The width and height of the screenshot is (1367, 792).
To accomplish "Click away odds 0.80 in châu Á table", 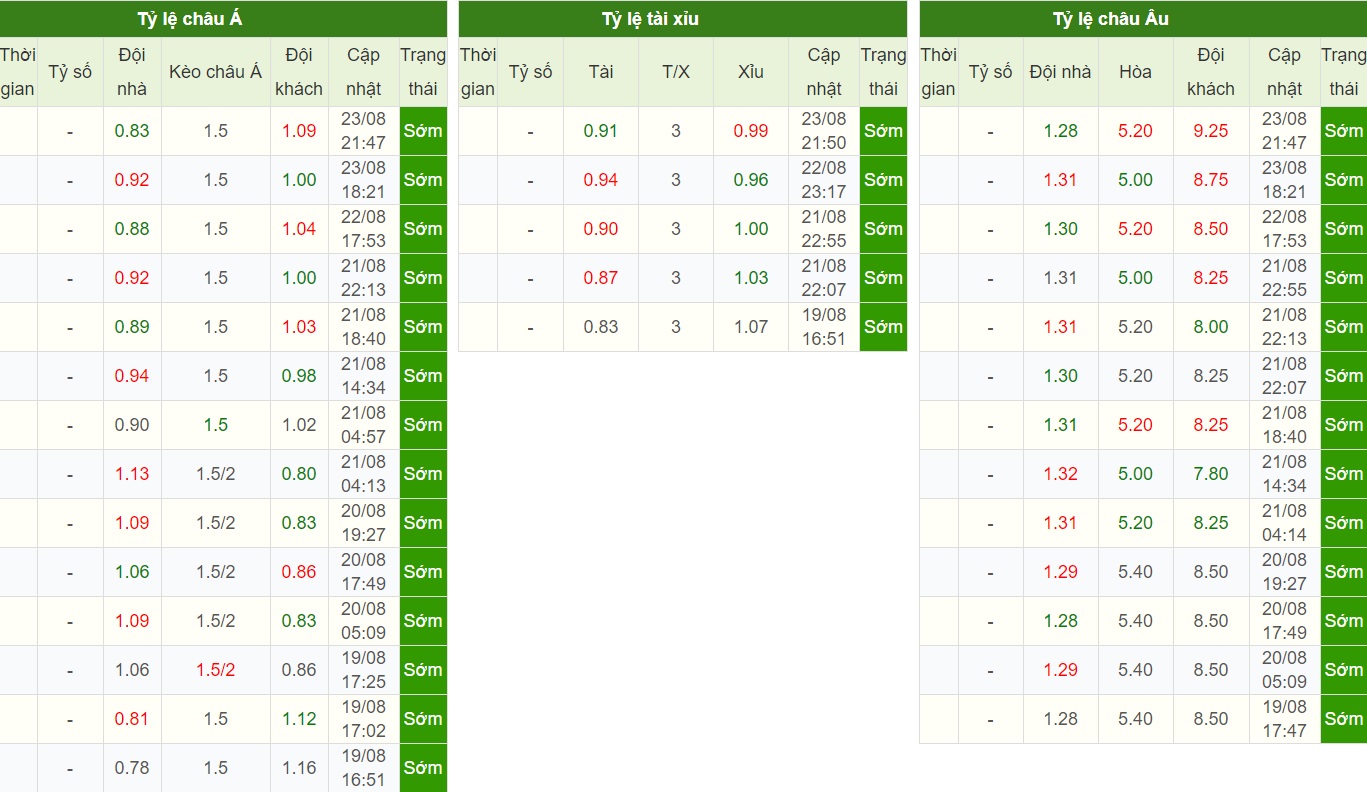I will 299,474.
